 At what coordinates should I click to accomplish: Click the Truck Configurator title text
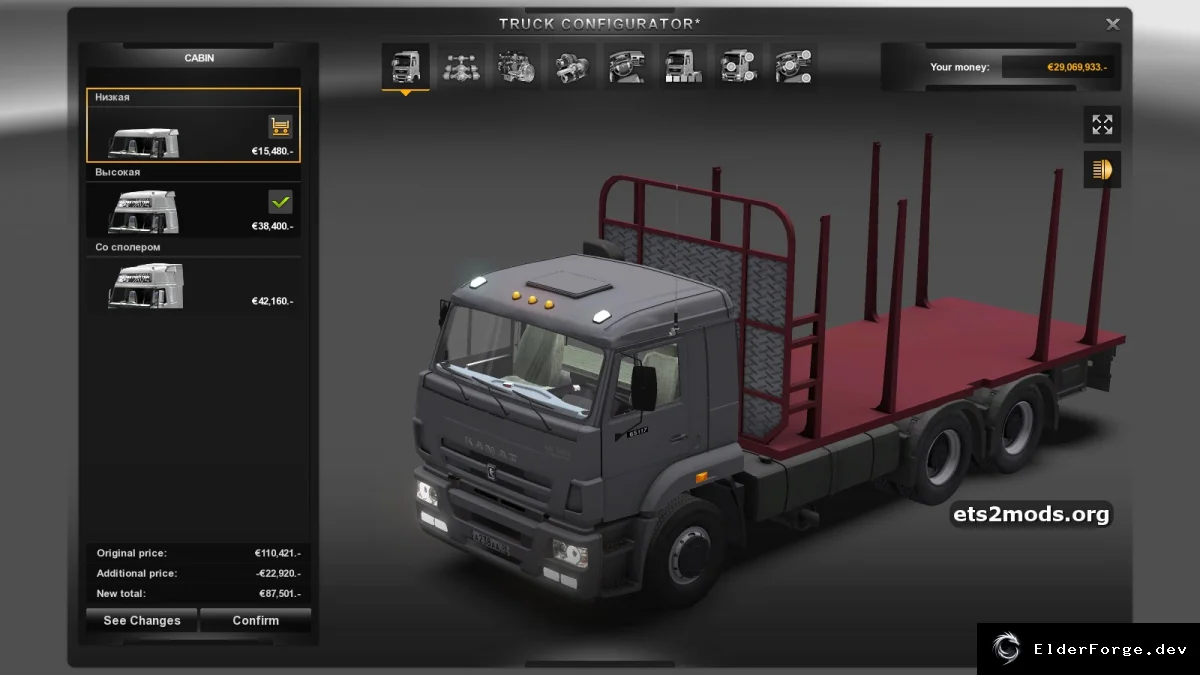click(x=600, y=23)
